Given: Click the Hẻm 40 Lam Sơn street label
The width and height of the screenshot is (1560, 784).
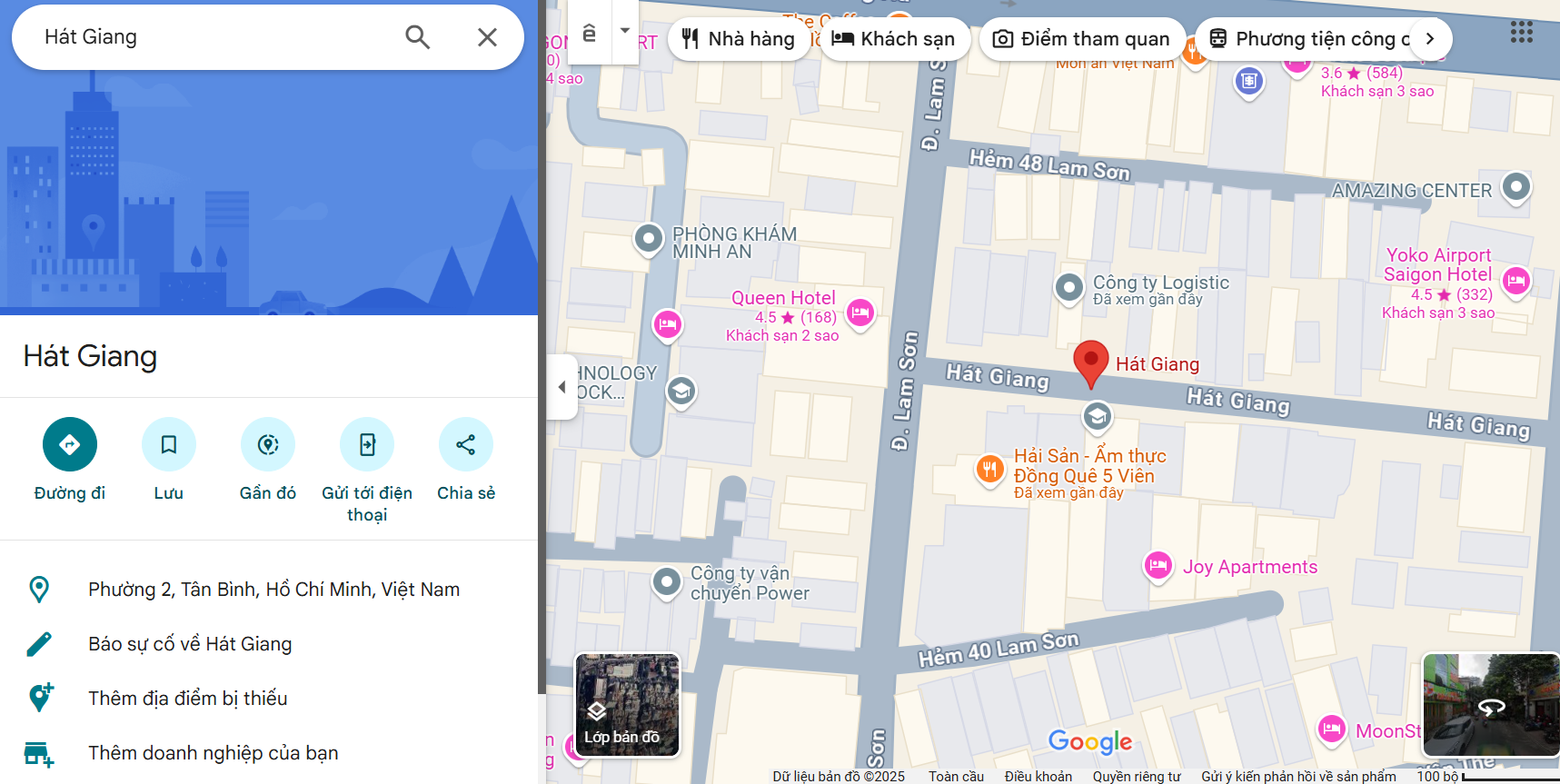Looking at the screenshot, I should point(999,649).
